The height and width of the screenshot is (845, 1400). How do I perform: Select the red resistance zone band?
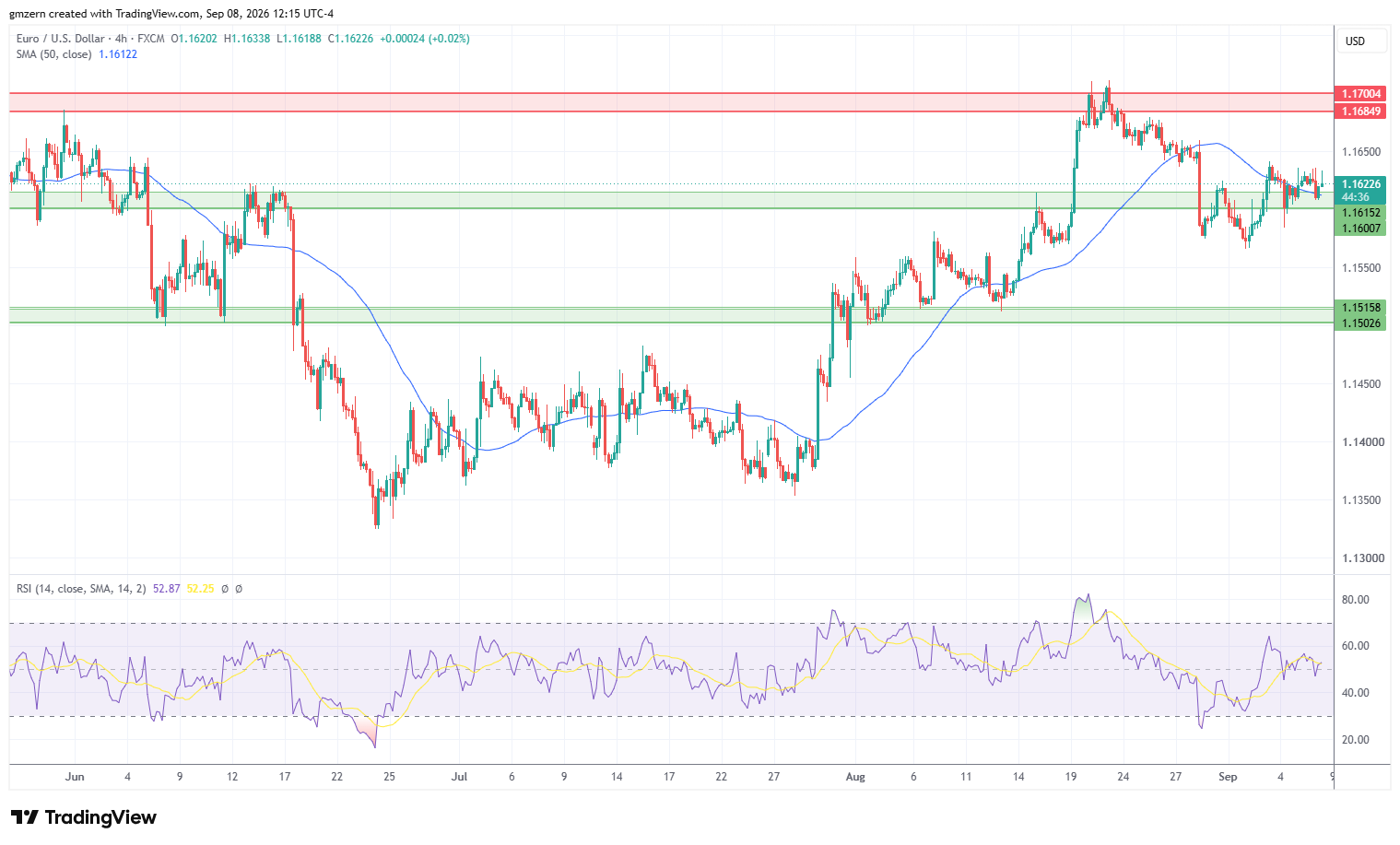671,102
